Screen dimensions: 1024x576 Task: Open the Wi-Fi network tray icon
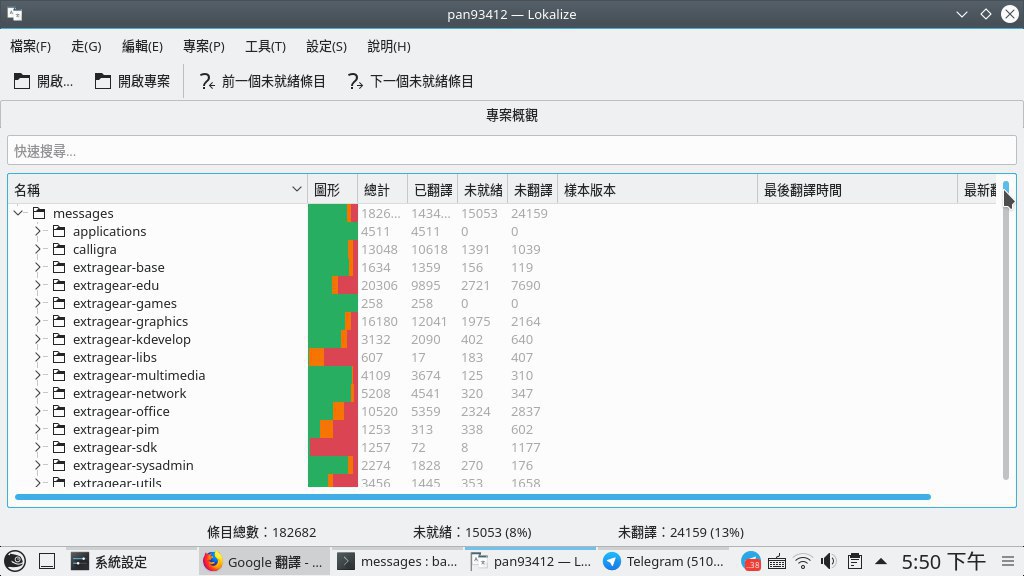pyautogui.click(x=803, y=561)
